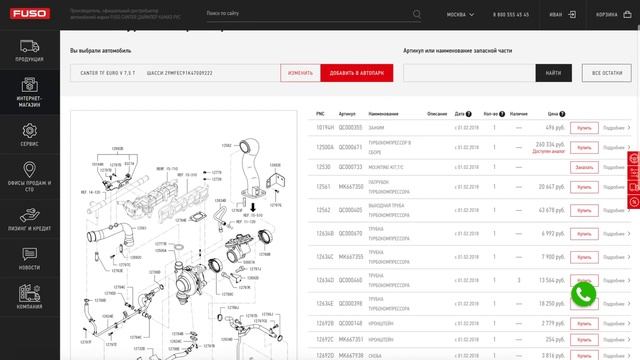Click the Изменить vehicle button
Viewport: 640px width, 360px height.
pyautogui.click(x=300, y=73)
